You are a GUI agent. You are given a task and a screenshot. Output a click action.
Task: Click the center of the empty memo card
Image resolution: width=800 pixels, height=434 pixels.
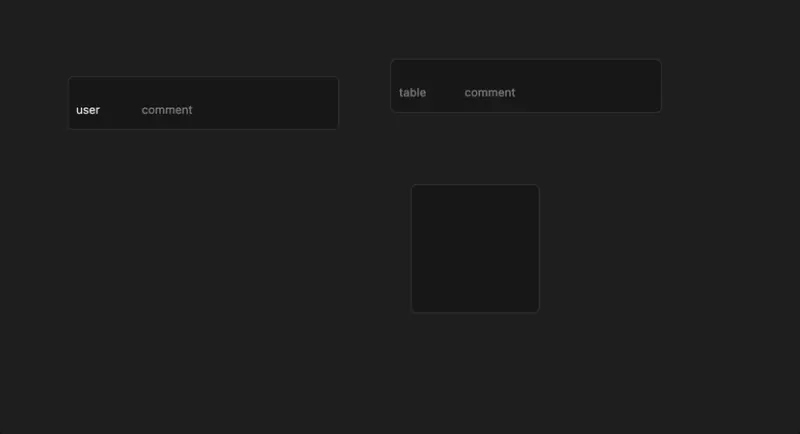475,249
